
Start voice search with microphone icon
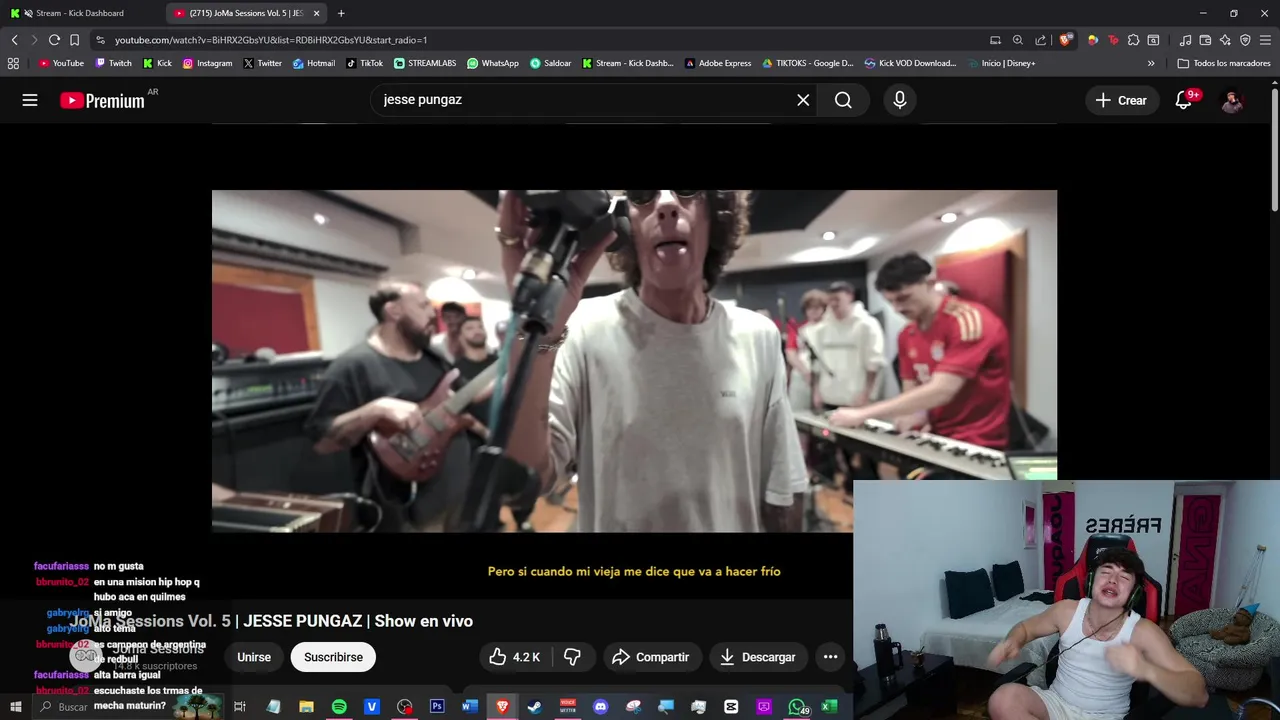pos(900,100)
